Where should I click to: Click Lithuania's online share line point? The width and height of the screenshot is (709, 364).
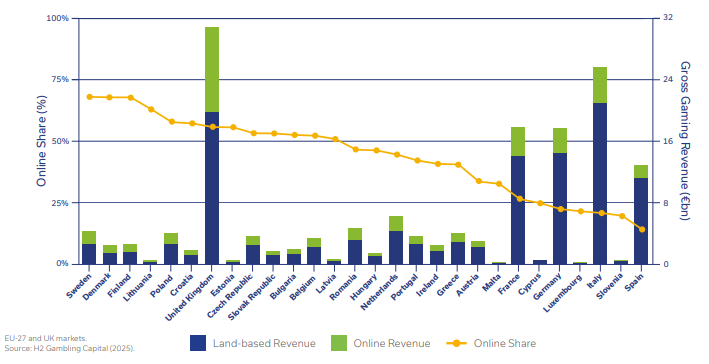pyautogui.click(x=151, y=109)
